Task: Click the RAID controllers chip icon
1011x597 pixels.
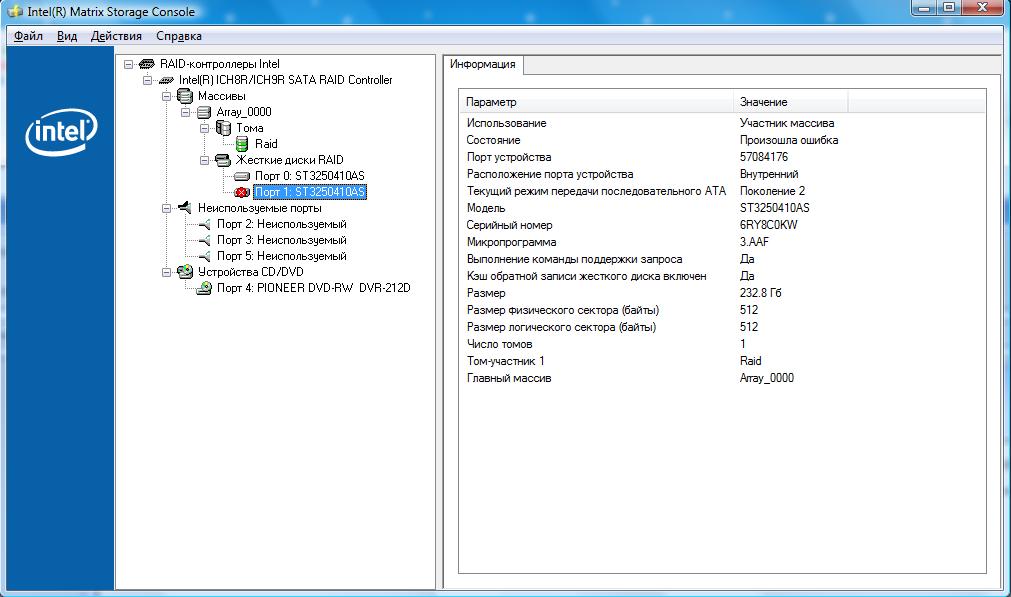Action: click(147, 64)
